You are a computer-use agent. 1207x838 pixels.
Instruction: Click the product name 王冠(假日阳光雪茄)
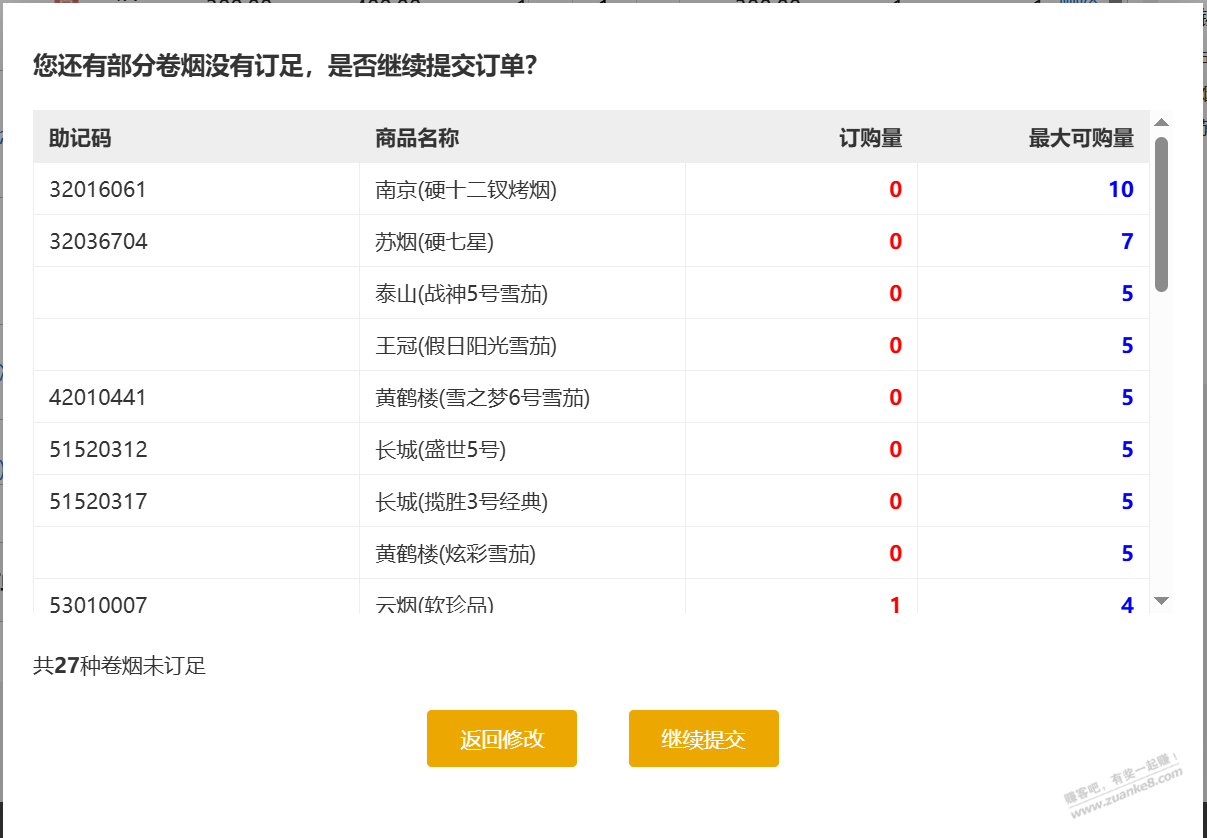click(x=466, y=345)
